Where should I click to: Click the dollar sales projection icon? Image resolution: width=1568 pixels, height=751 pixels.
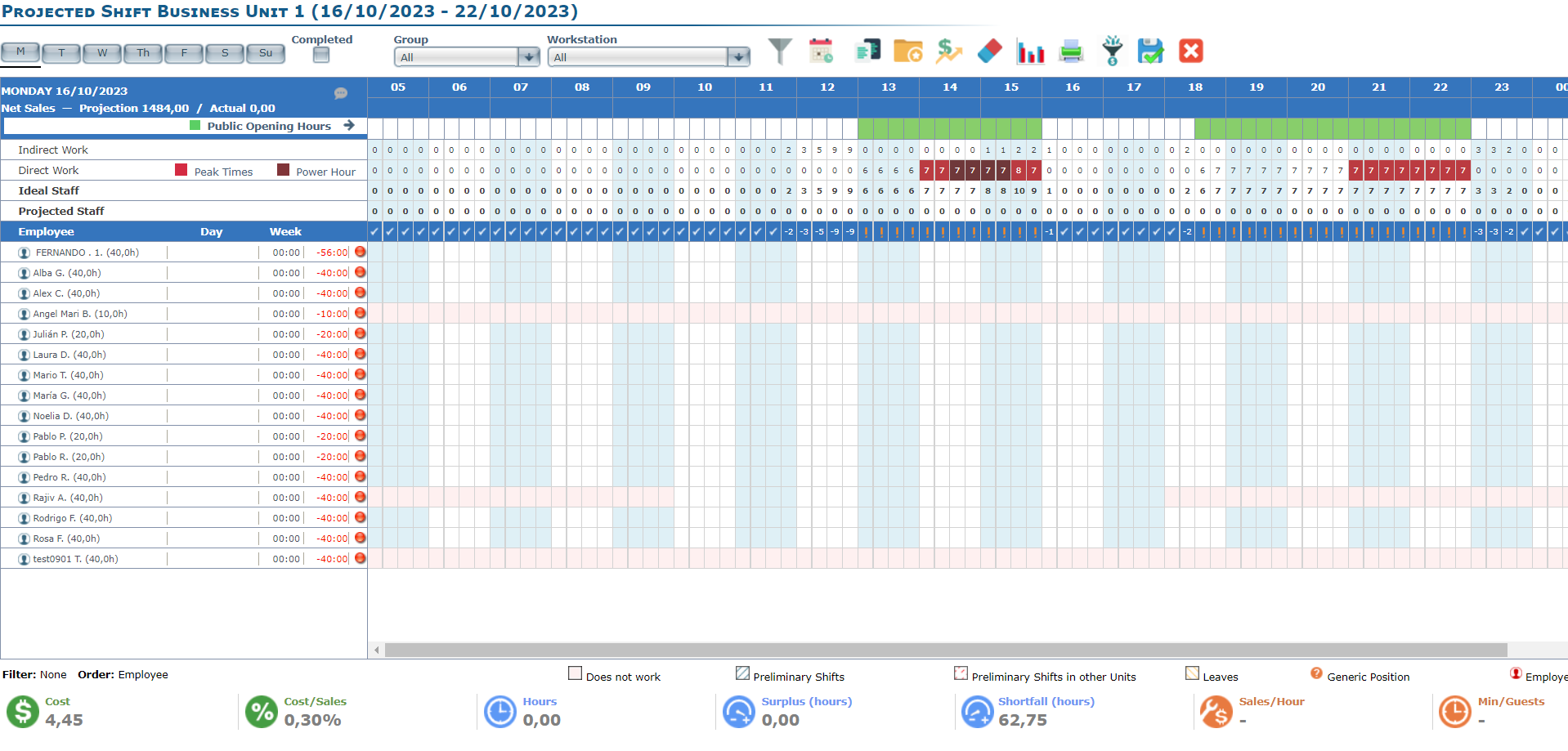pos(948,51)
